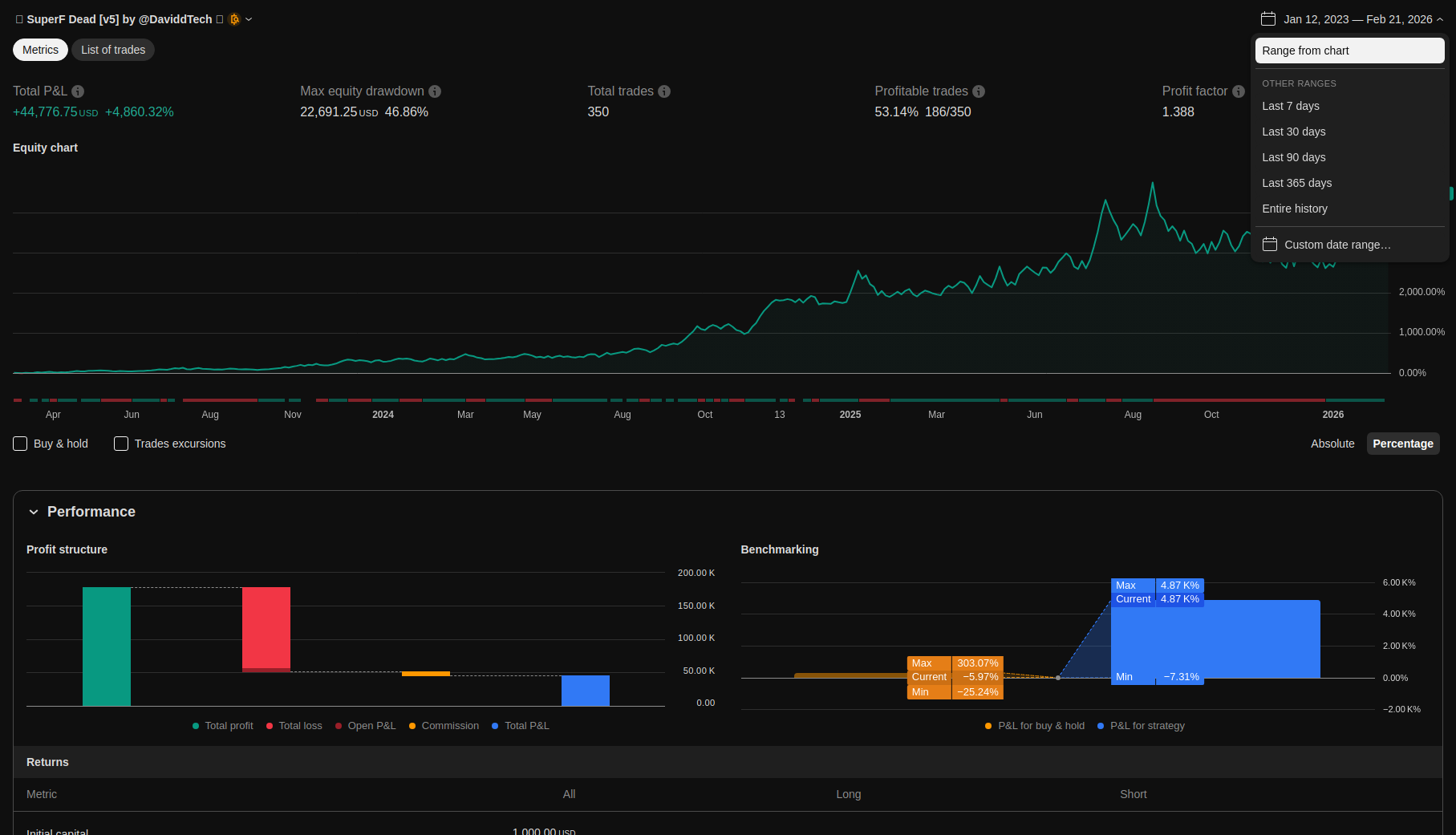Collapse the Performance section
Screen dimensions: 1456x835
tap(34, 512)
